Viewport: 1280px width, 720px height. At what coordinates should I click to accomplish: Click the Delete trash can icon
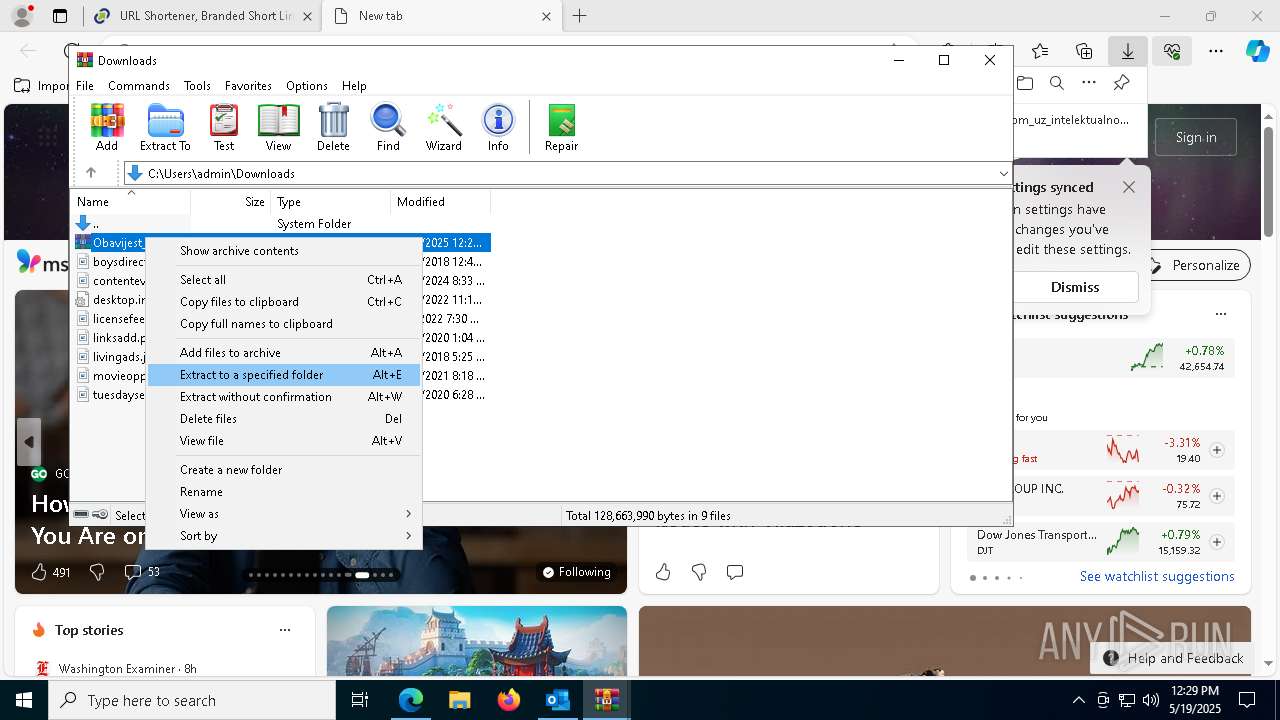click(333, 127)
